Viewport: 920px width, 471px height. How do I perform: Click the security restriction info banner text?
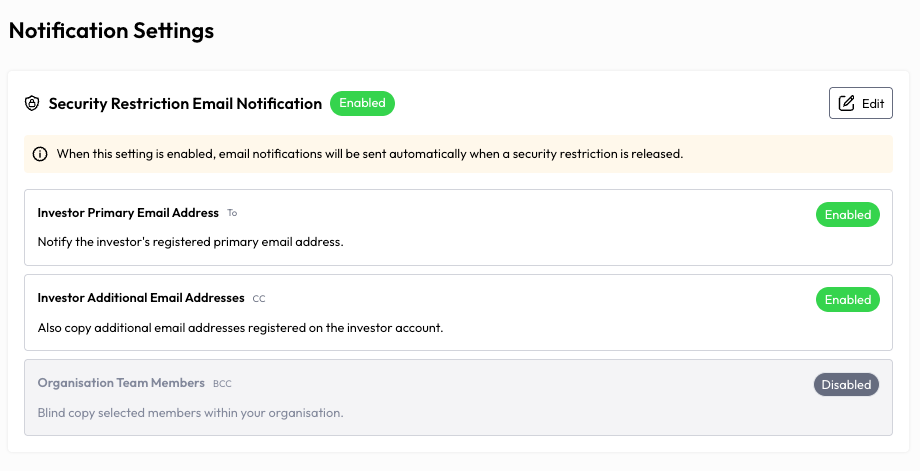point(370,154)
